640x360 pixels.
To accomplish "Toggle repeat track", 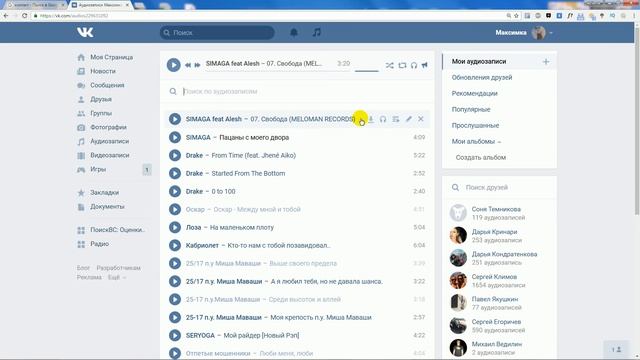I will tap(402, 65).
